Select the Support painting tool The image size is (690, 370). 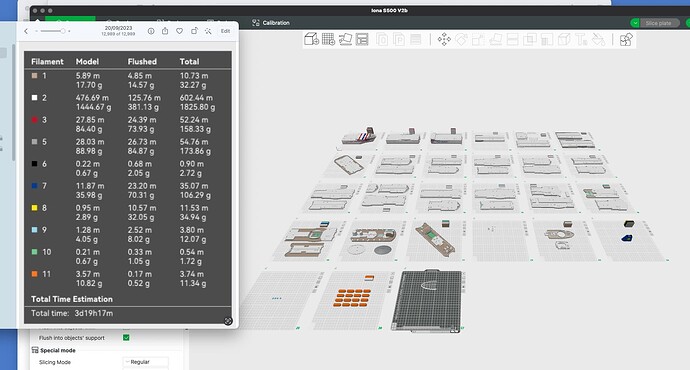(x=547, y=40)
